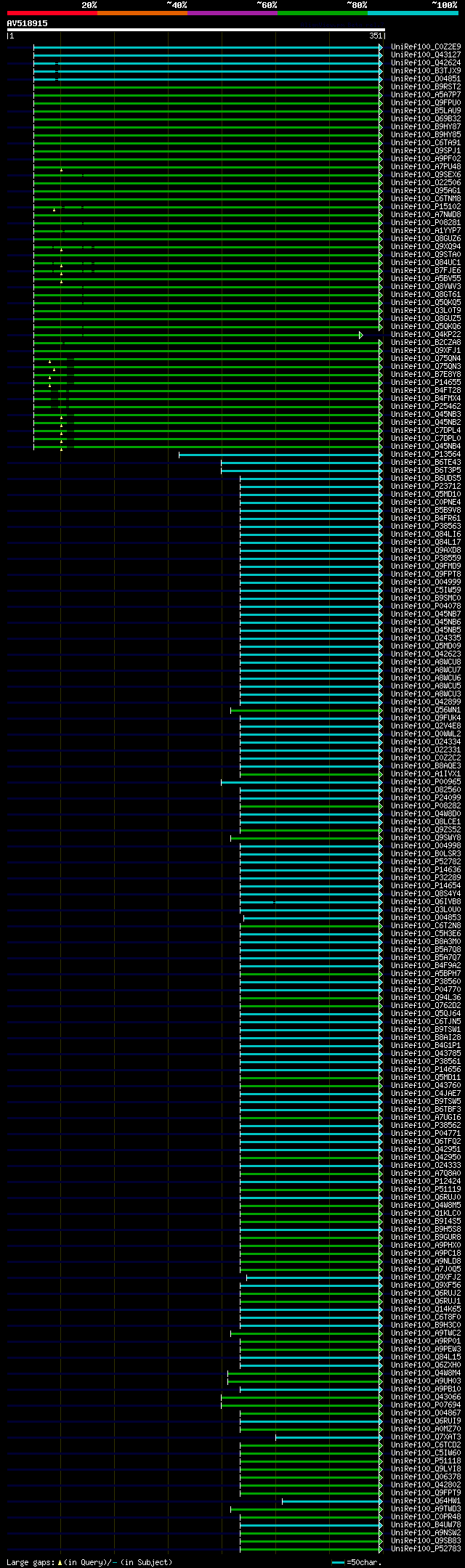This screenshot has height=1568, width=465.
Task: Select the UniRef100_B6TE43 label
Action: (x=426, y=463)
